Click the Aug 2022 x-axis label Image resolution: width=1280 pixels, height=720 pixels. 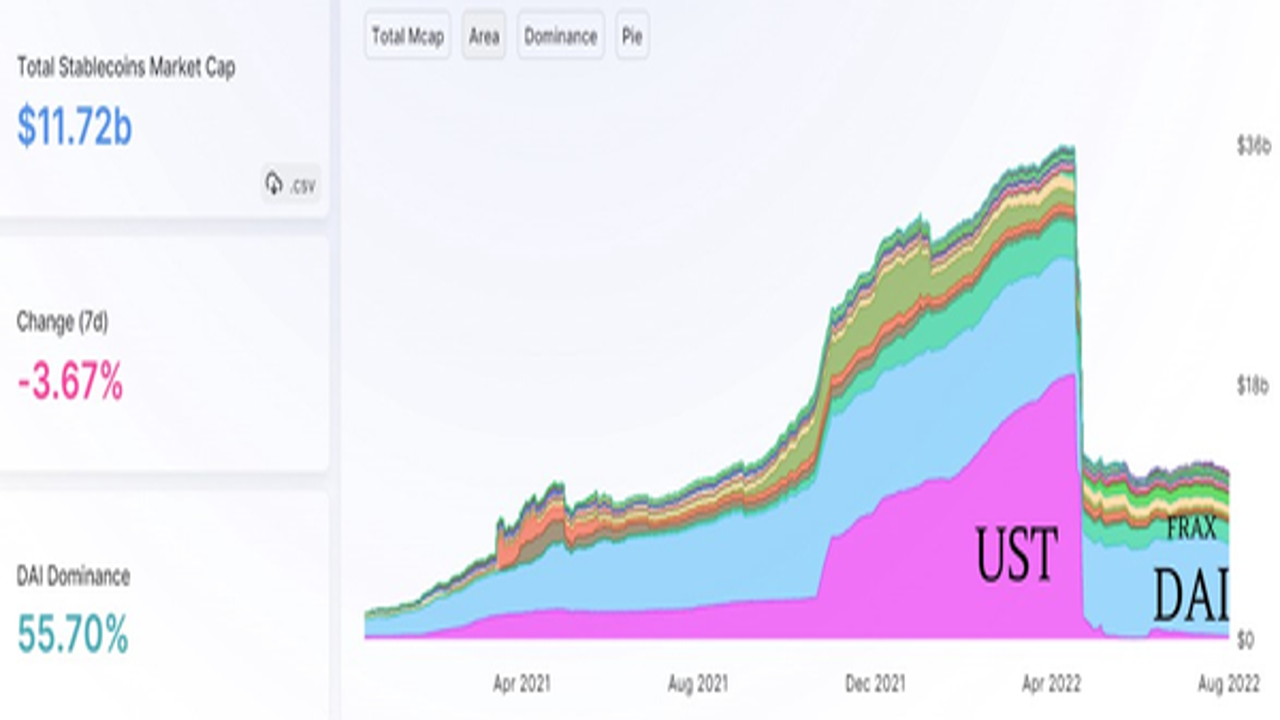pyautogui.click(x=1229, y=684)
